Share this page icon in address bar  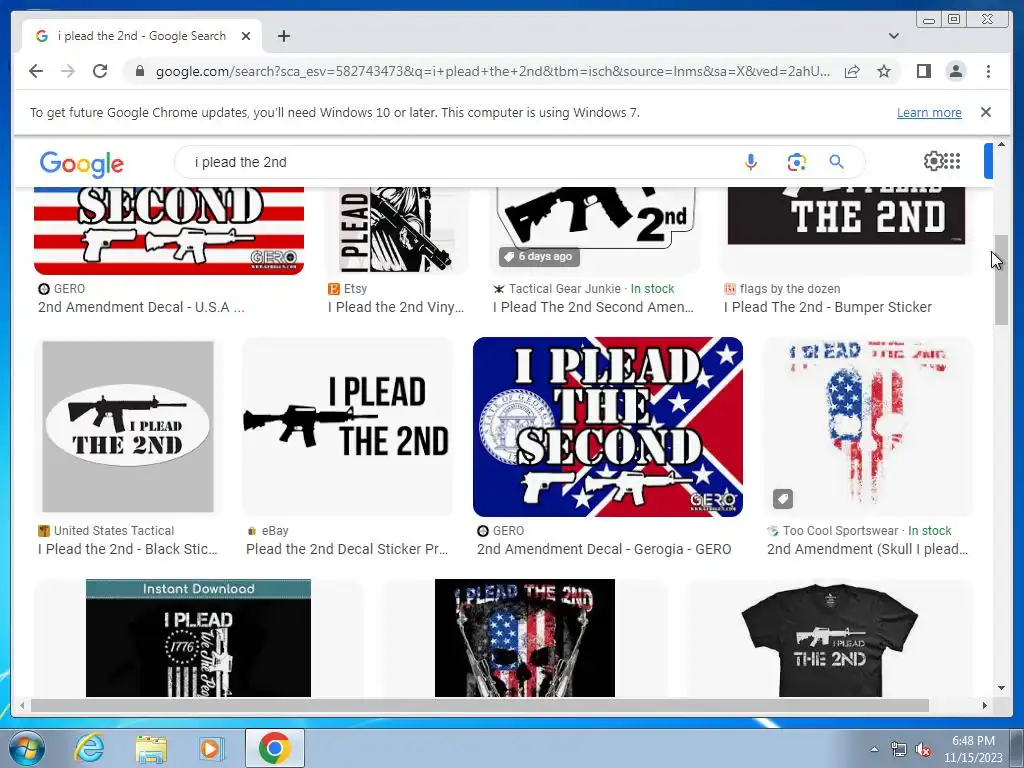point(852,71)
